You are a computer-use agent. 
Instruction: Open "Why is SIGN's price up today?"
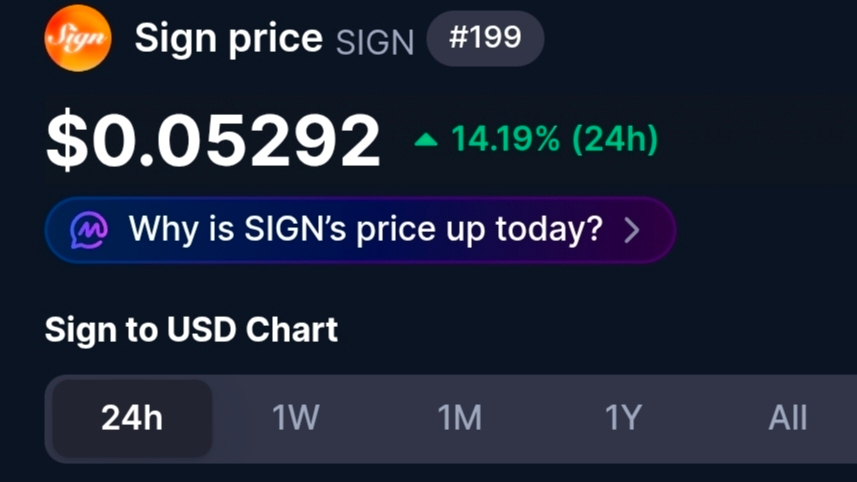point(360,230)
